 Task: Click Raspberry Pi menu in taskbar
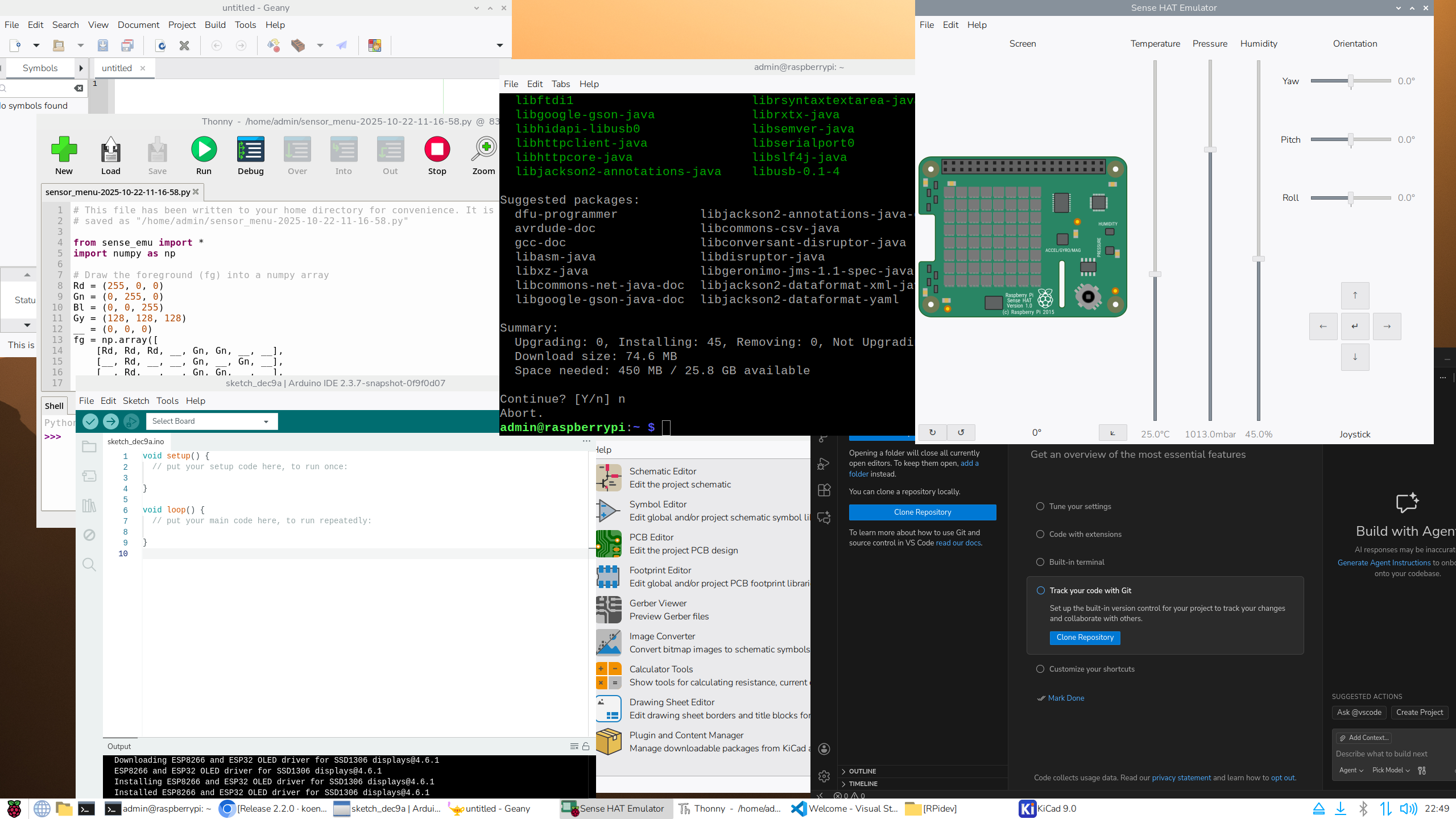[x=14, y=808]
